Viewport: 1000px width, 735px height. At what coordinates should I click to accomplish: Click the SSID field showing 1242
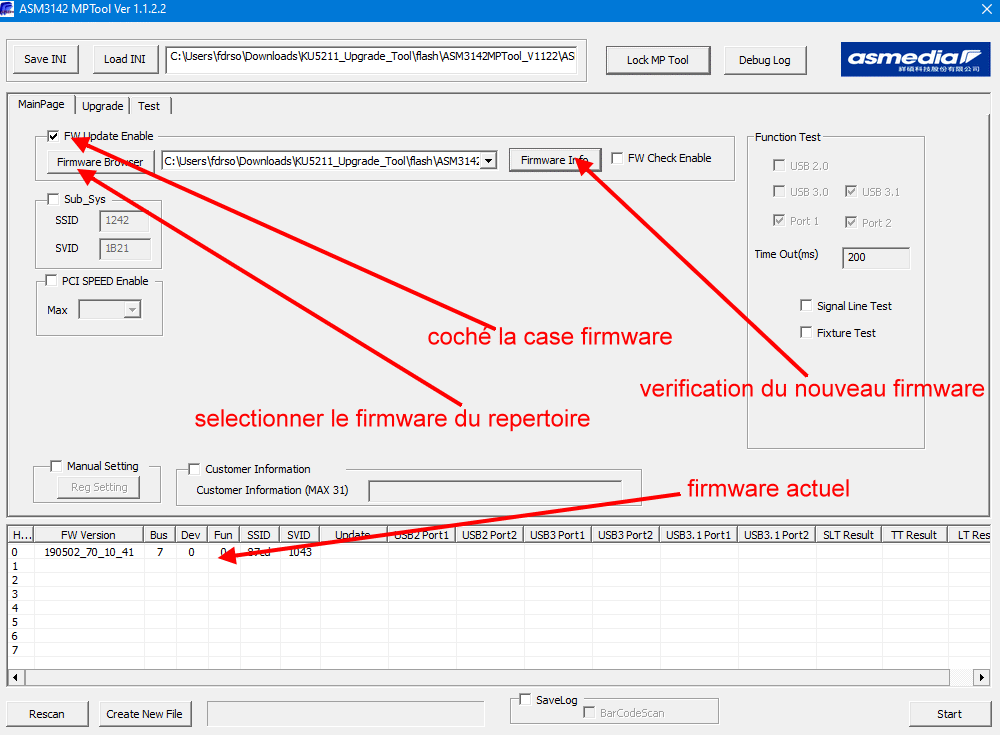pos(124,221)
